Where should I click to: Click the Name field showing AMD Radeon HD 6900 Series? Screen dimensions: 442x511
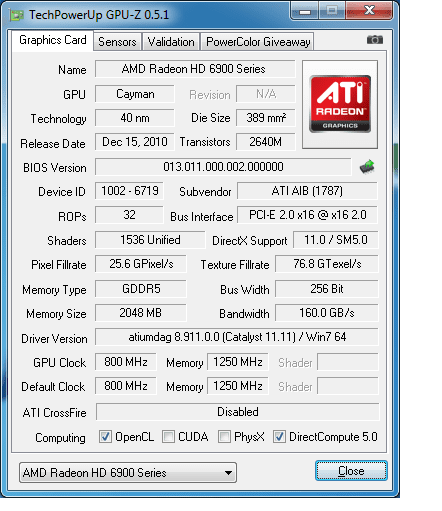pos(195,69)
